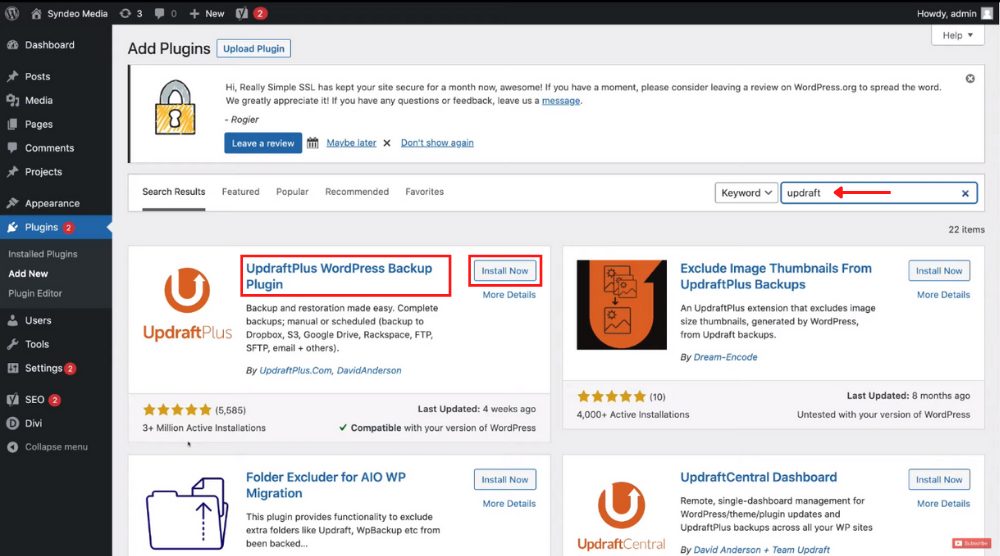1000x556 pixels.
Task: Click the DavidAnderson author link
Action: (x=369, y=370)
